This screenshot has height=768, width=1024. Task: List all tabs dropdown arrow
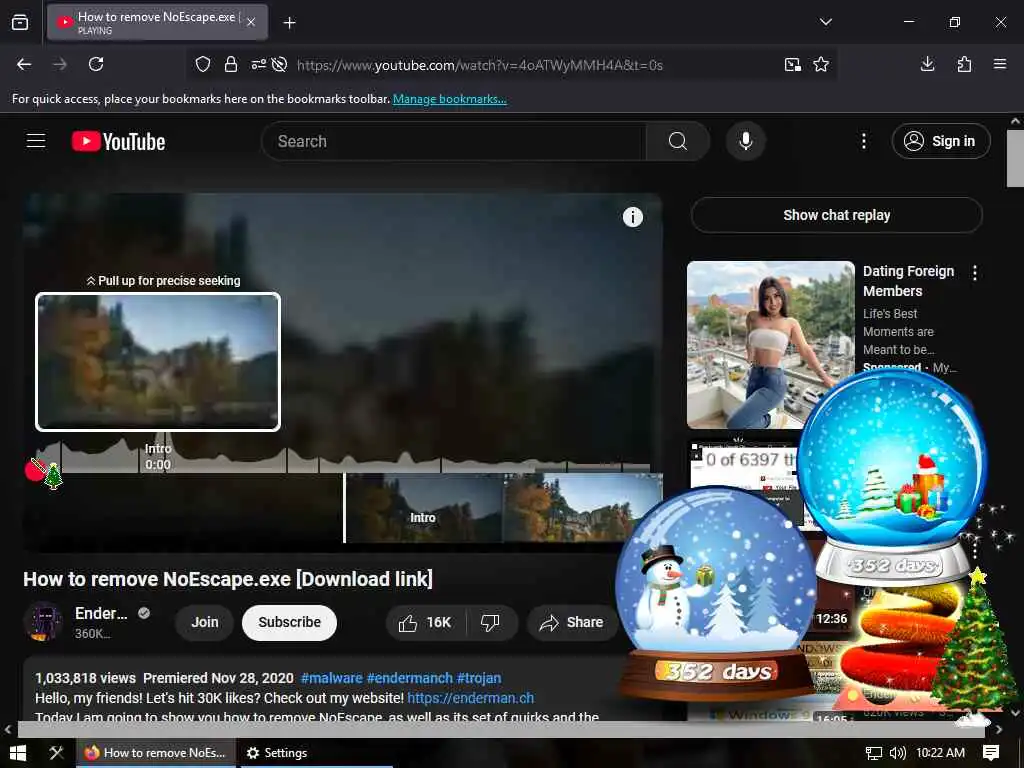[x=825, y=22]
